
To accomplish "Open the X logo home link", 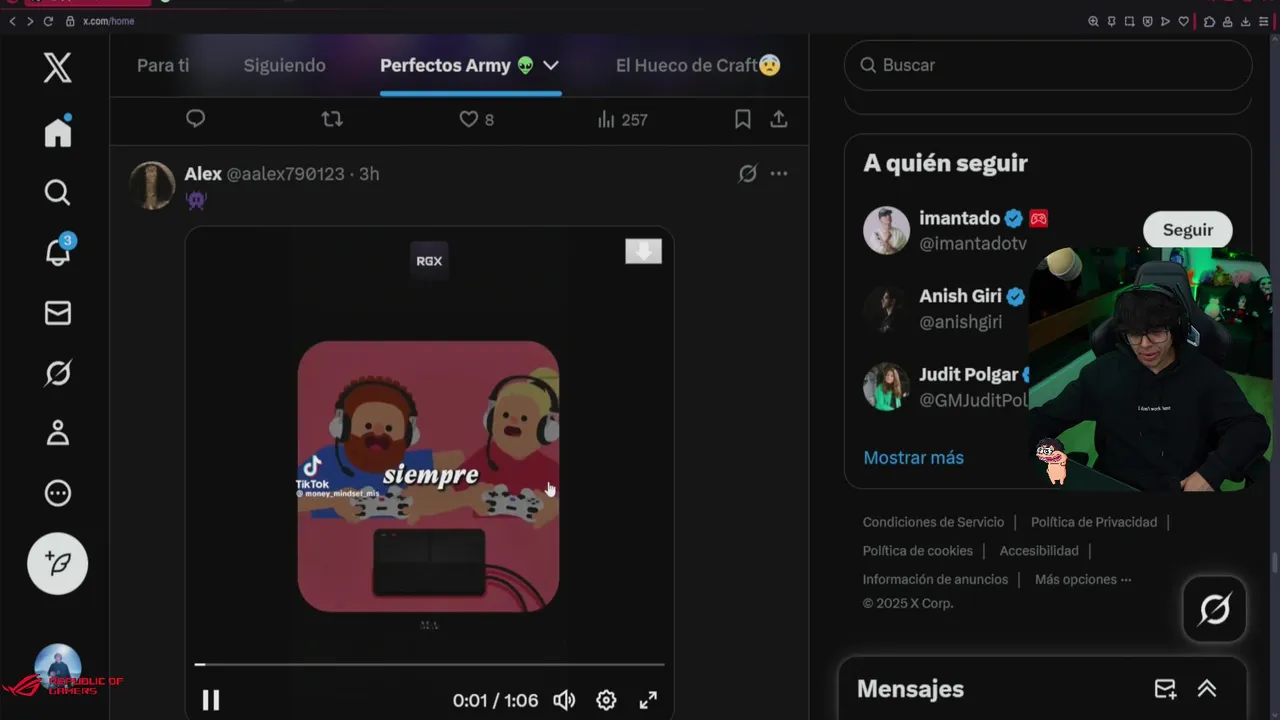I will pyautogui.click(x=58, y=68).
